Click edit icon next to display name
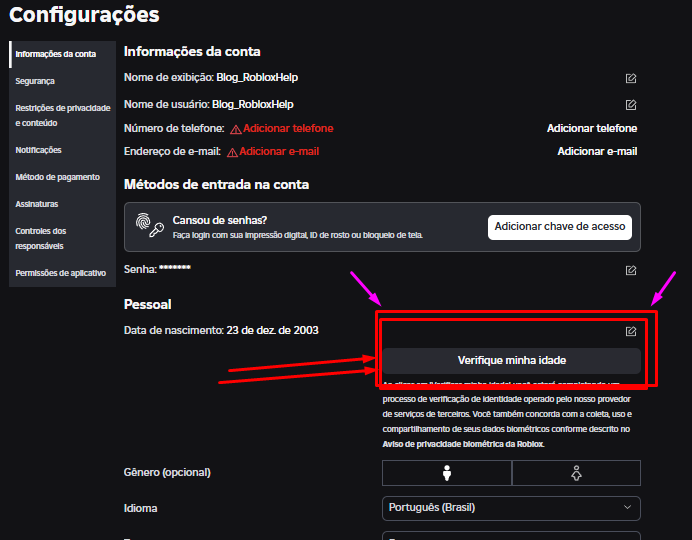 [x=630, y=78]
